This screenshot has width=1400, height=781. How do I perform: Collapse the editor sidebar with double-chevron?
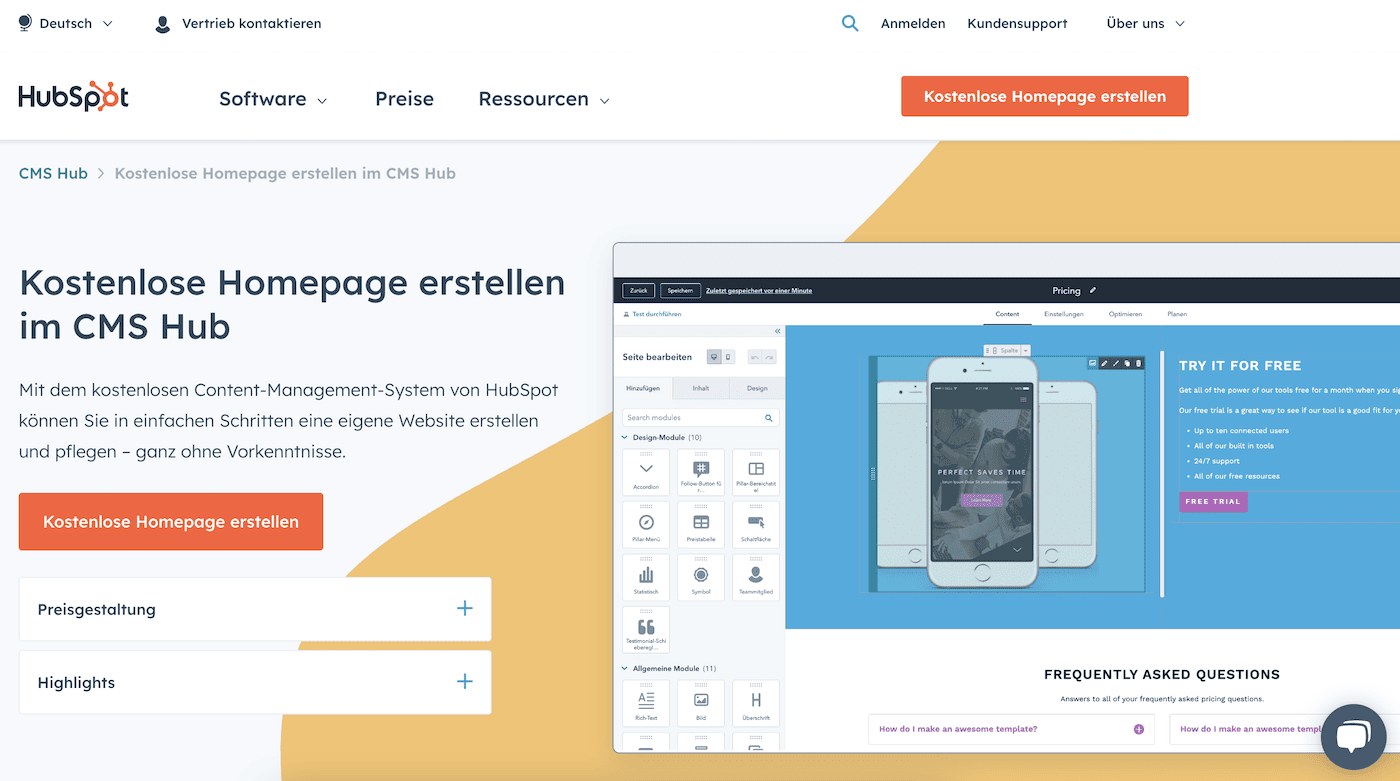(777, 331)
